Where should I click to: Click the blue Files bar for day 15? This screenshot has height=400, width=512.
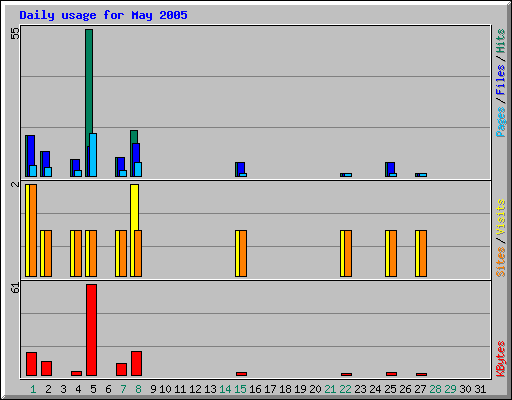[241, 168]
